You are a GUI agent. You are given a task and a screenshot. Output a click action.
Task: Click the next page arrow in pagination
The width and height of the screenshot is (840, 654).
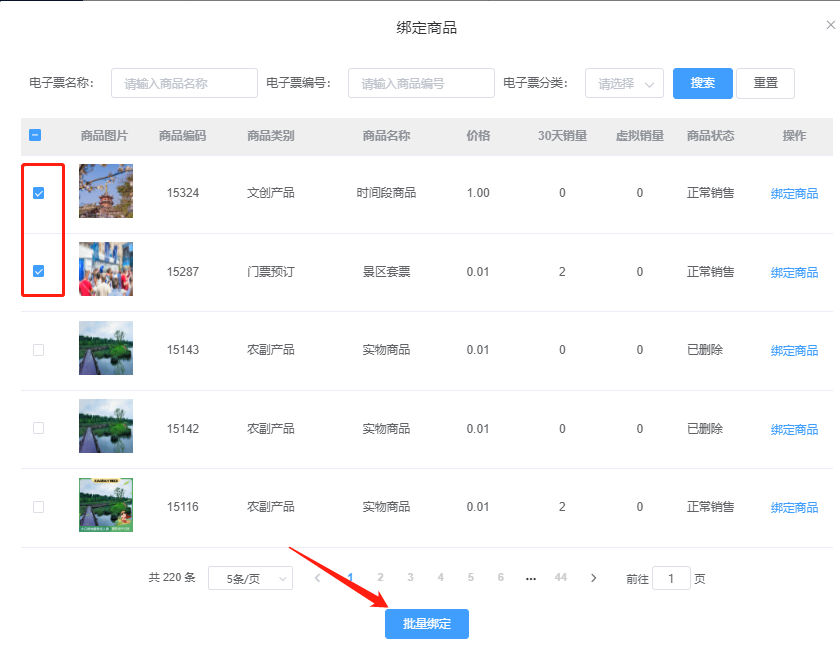[594, 578]
